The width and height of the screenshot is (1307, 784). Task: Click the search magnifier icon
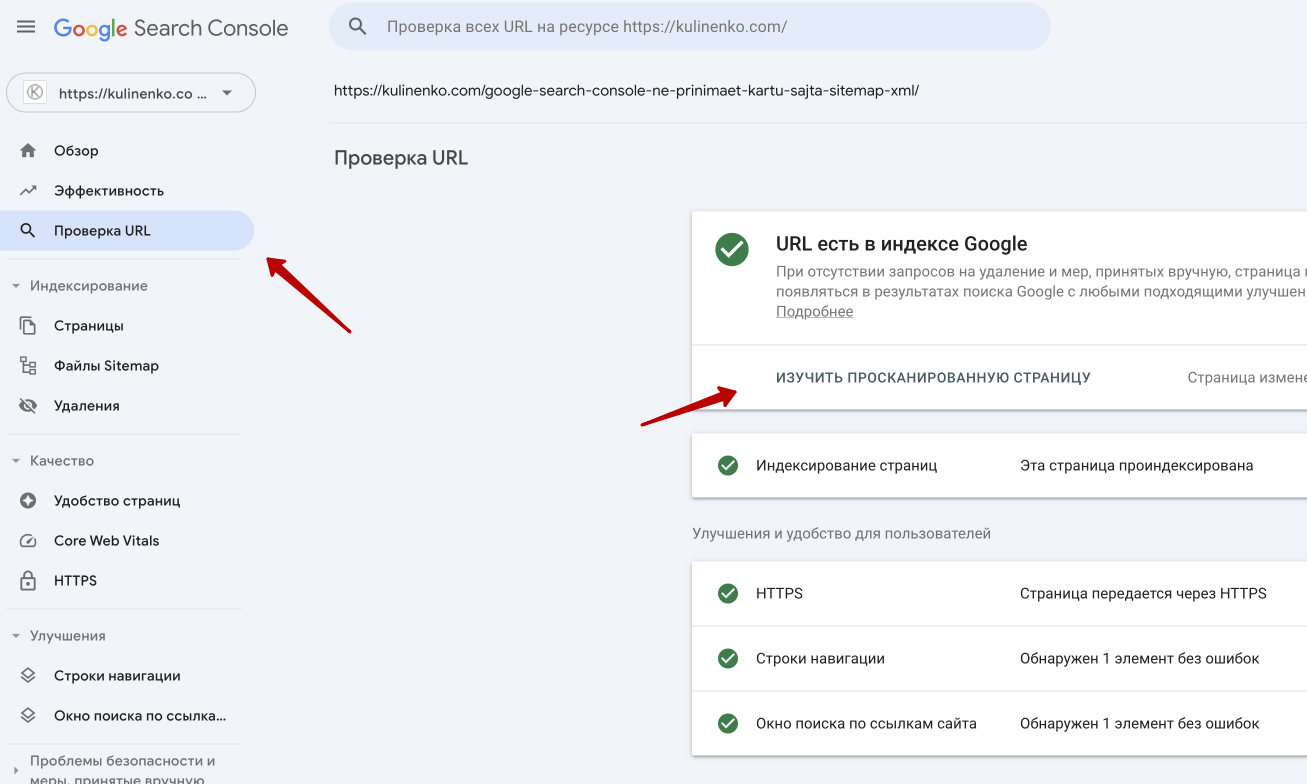pos(357,27)
